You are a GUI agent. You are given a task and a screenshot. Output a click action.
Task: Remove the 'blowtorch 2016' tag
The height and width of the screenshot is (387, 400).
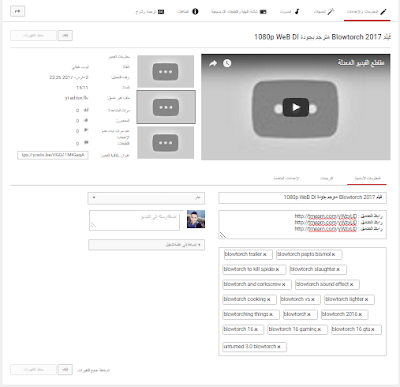(360, 315)
